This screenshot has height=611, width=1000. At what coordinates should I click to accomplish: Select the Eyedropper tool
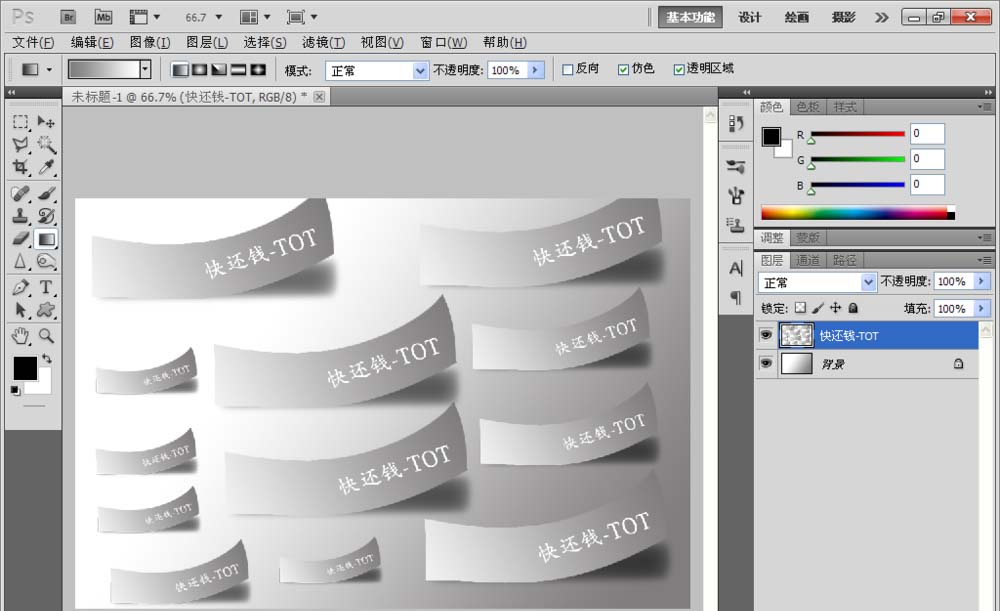tap(46, 167)
